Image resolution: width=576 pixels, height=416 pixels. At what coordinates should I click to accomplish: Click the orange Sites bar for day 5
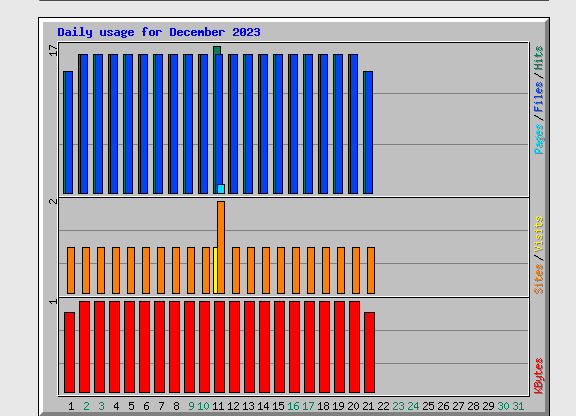pyautogui.click(x=131, y=270)
